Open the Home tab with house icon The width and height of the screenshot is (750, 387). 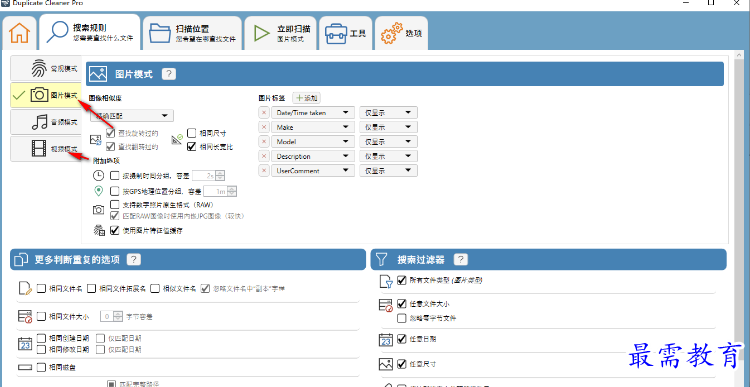click(19, 33)
